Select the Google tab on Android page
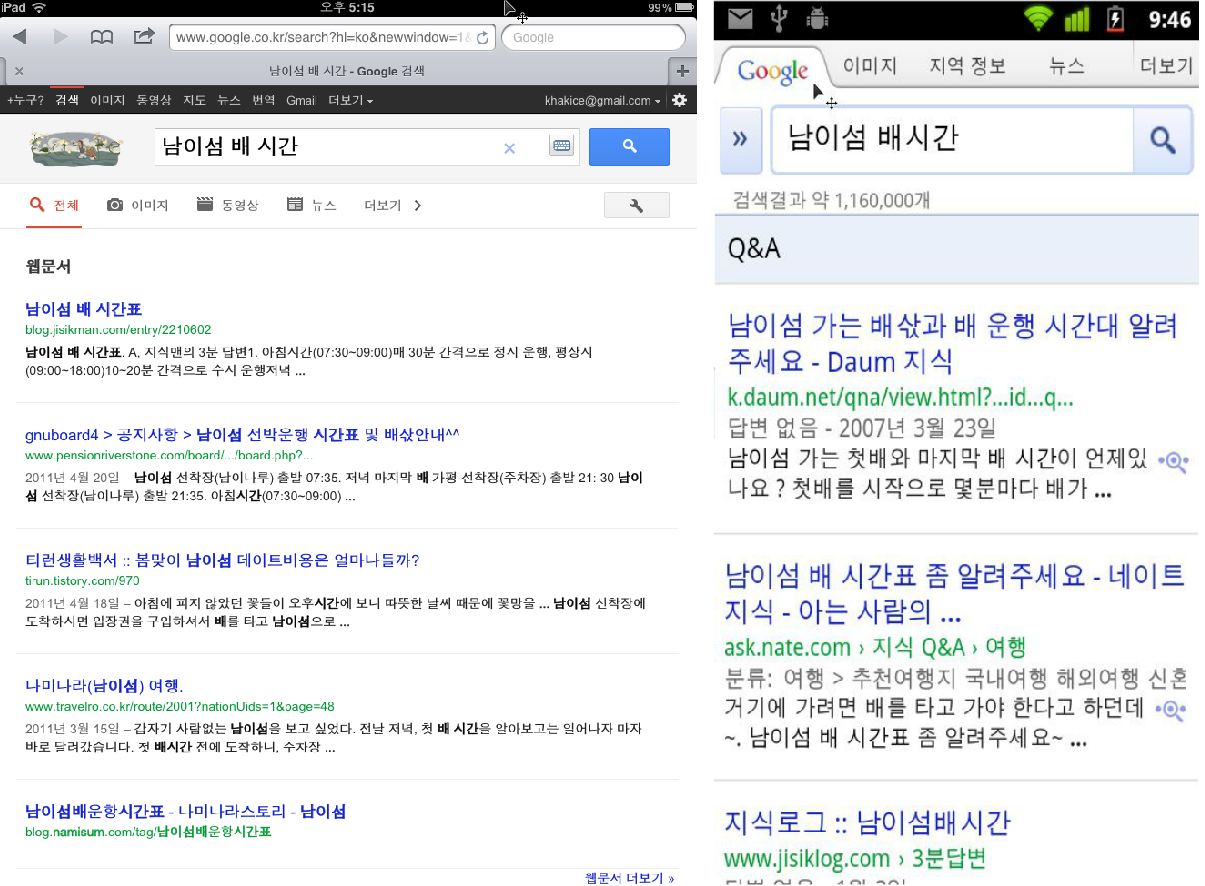1205x886 pixels. 772,70
